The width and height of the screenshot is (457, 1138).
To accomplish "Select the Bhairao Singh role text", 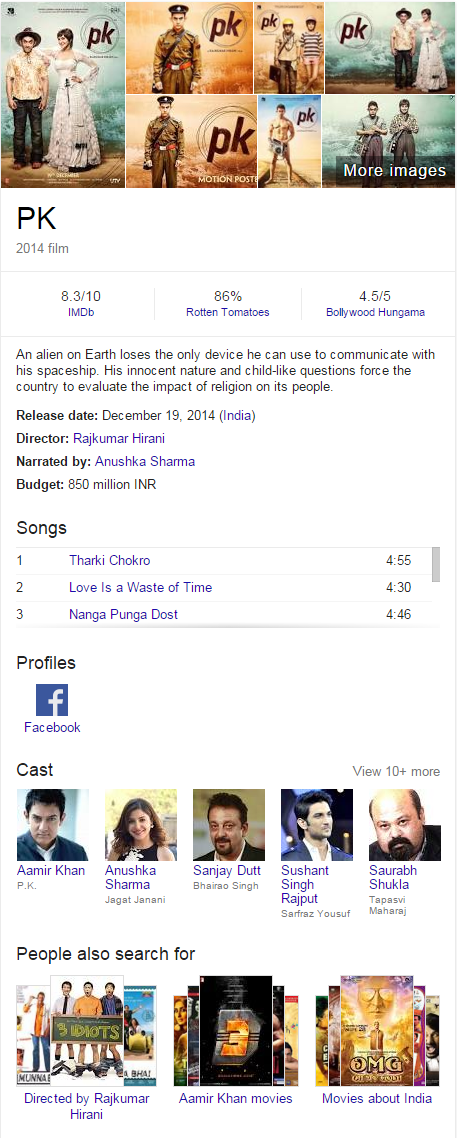I will (226, 886).
